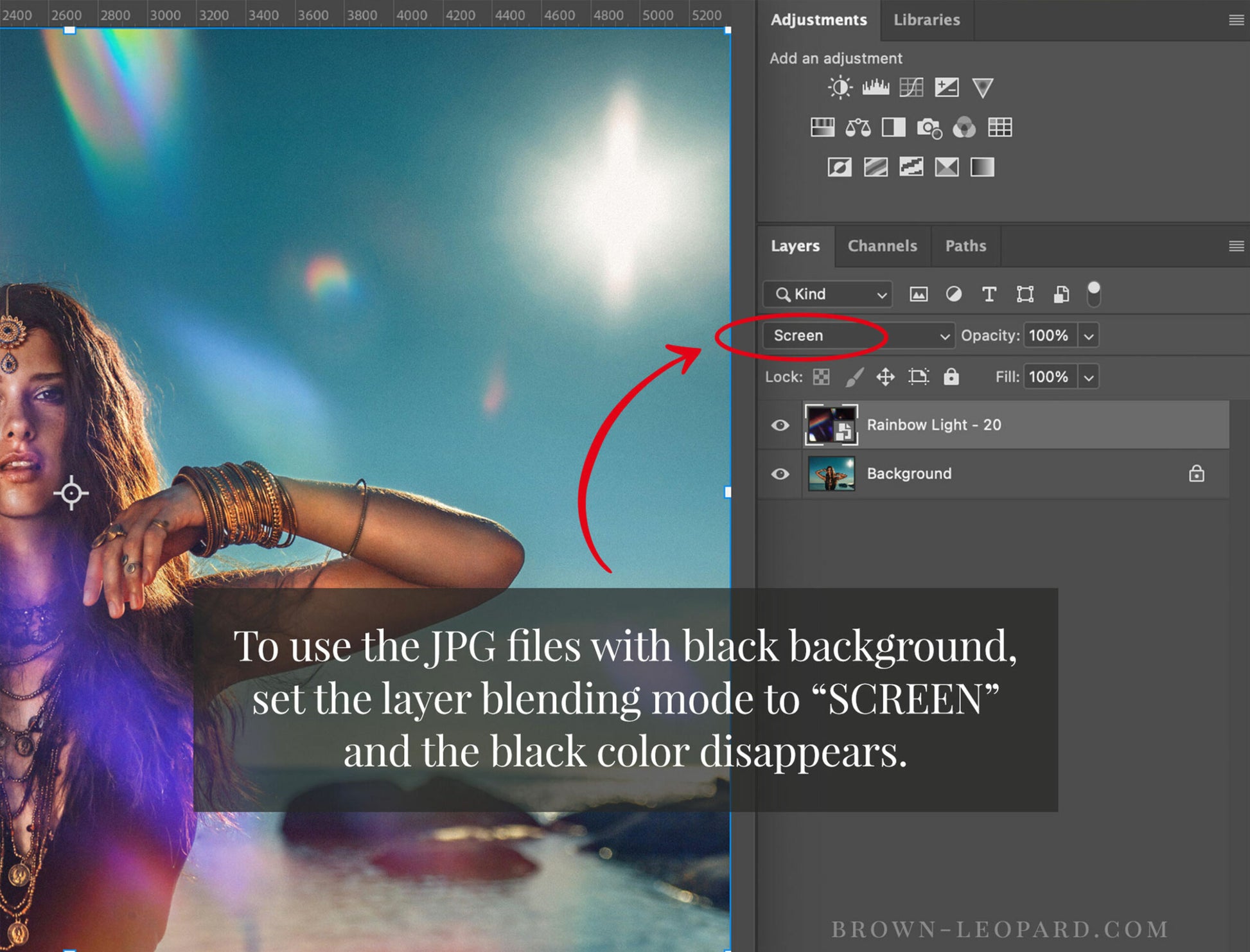Open the Kind filter dropdown
Viewport: 1250px width, 952px height.
pyautogui.click(x=827, y=294)
